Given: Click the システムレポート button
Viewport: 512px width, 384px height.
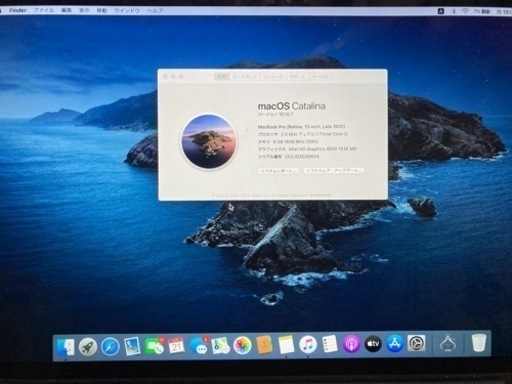Looking at the screenshot, I should pos(279,171).
